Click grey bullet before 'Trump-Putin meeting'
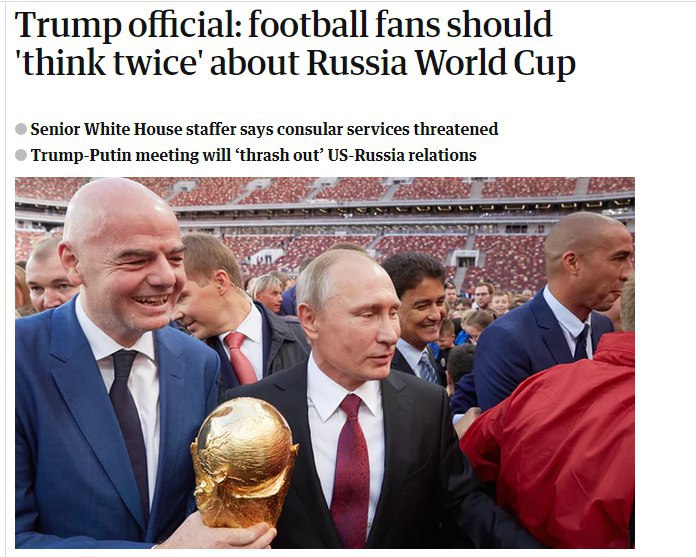Viewport: 696px width, 557px height. coord(21,155)
